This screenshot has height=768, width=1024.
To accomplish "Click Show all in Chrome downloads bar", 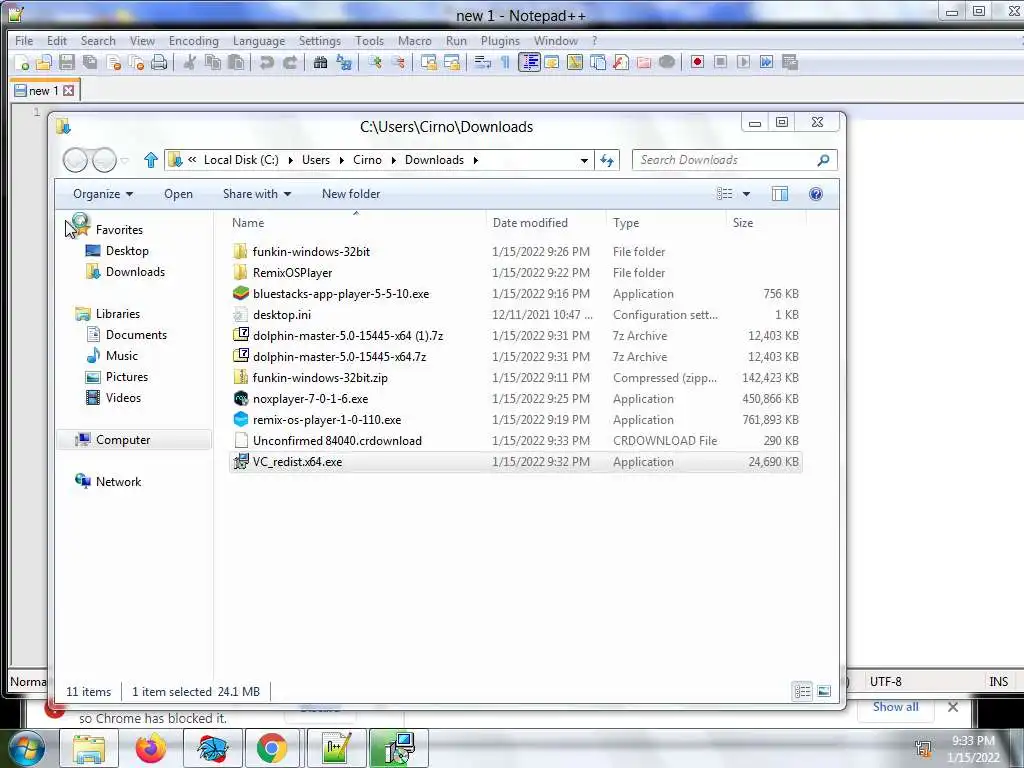I will pyautogui.click(x=895, y=707).
